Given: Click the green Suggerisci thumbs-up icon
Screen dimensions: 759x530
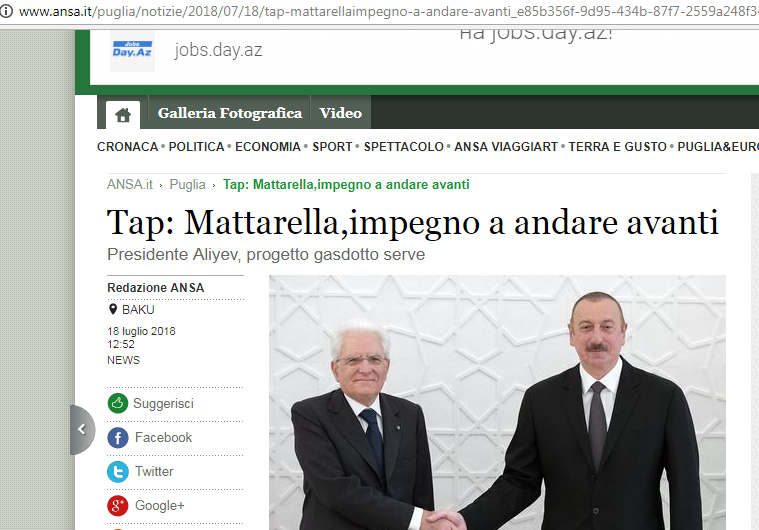Looking at the screenshot, I should [x=118, y=403].
